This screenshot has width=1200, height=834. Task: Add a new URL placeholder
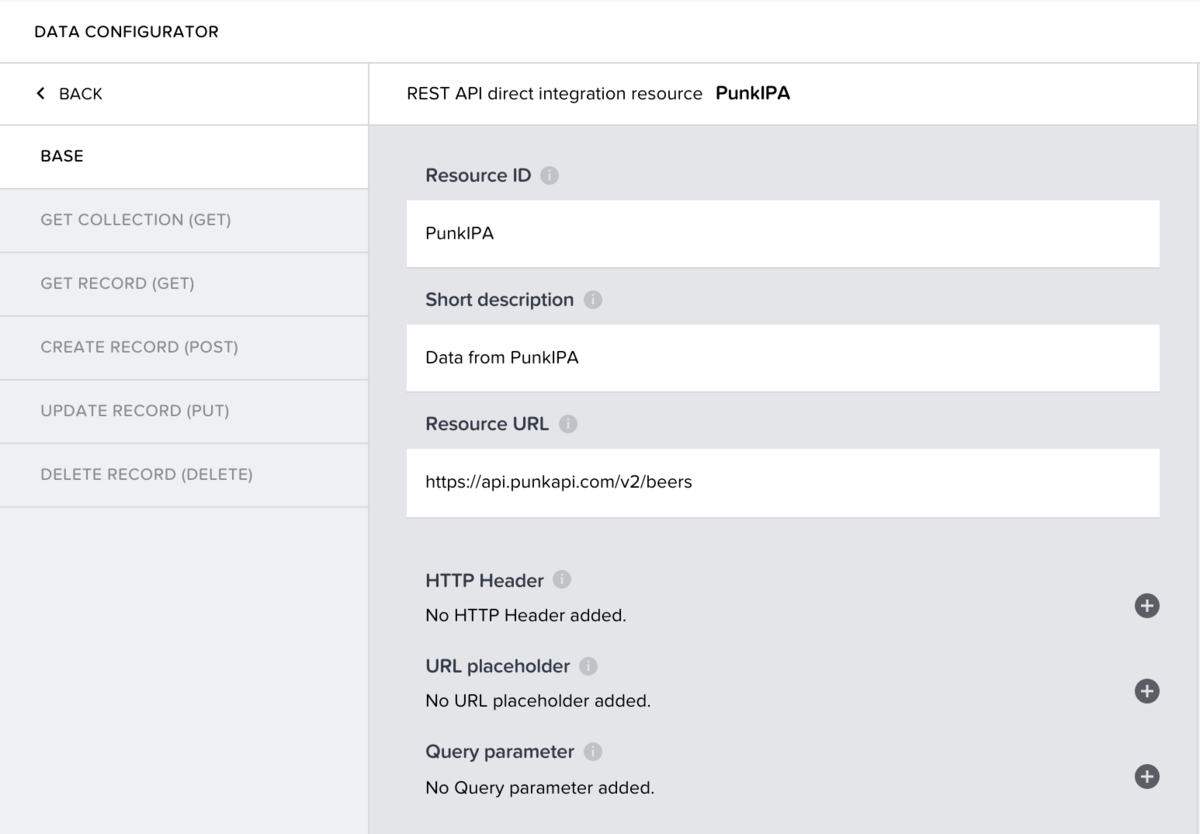pos(1147,691)
